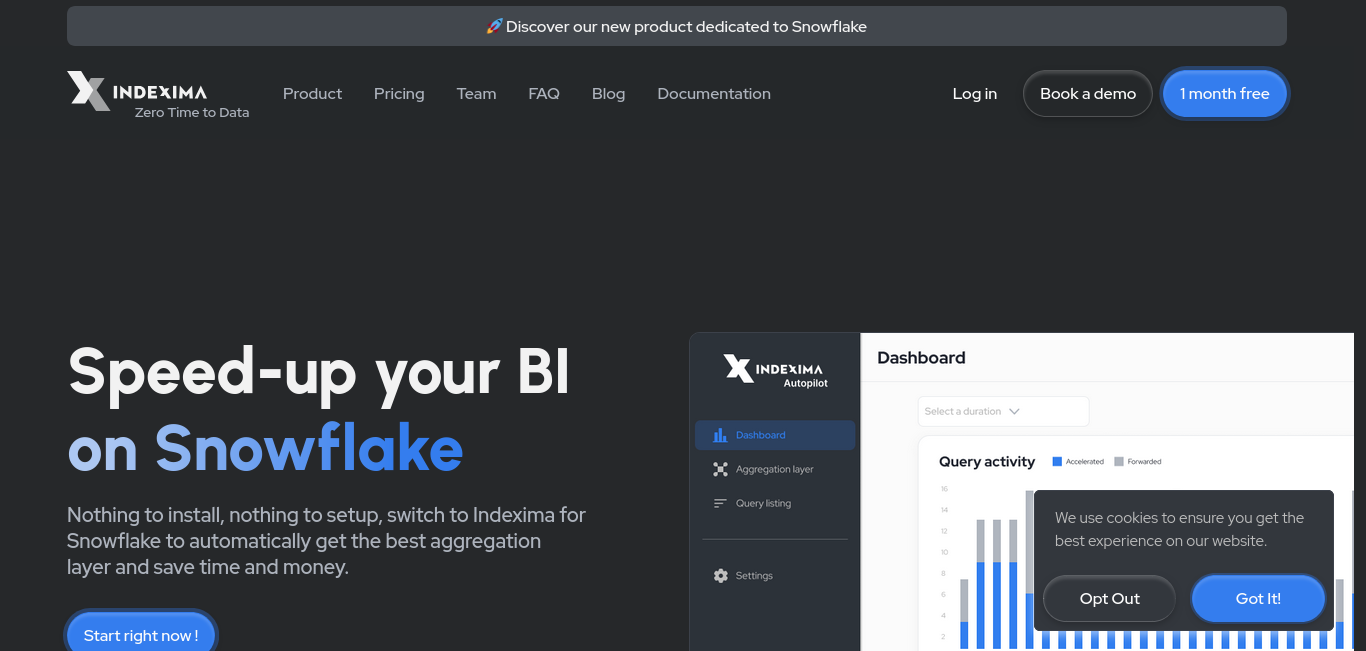The image size is (1366, 651).
Task: Click the Zero Time to Data tagline
Action: pos(192,112)
